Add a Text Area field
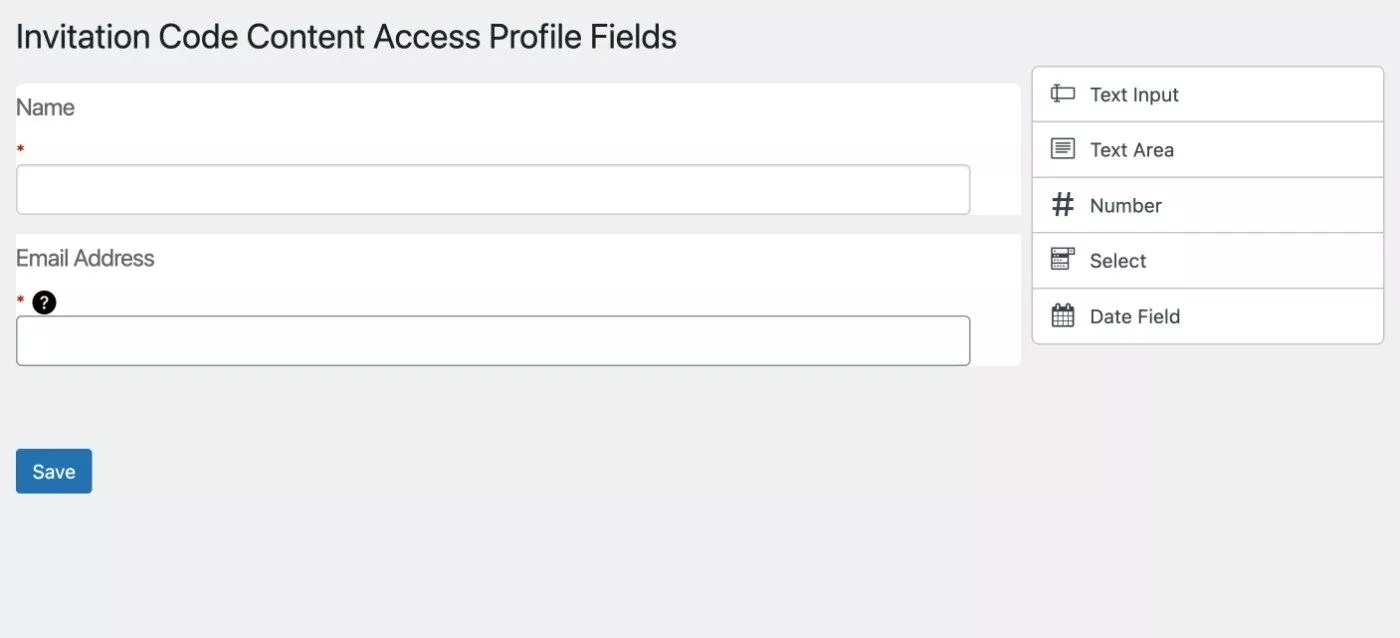 (1207, 150)
